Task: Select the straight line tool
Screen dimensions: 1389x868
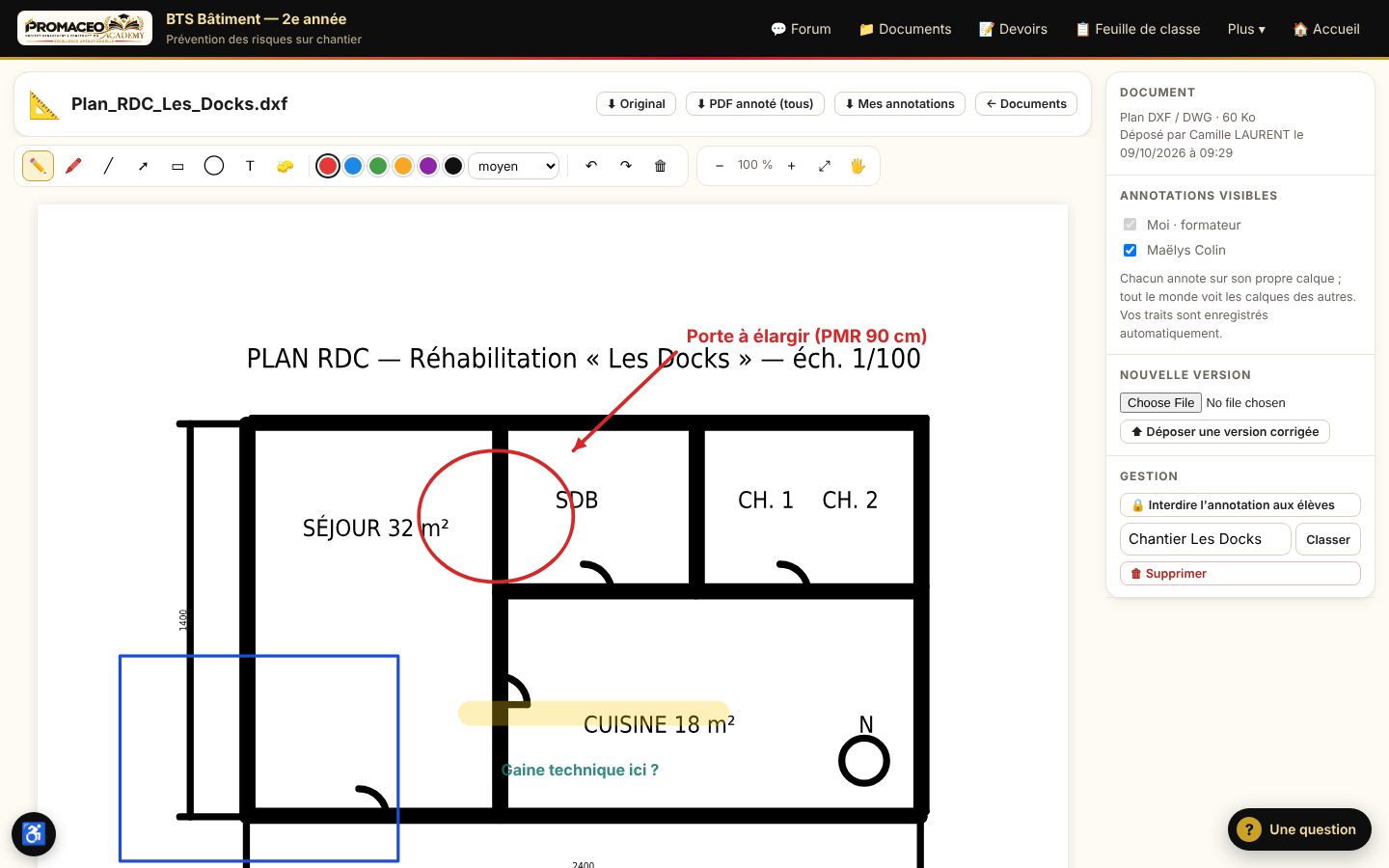Action: pyautogui.click(x=108, y=166)
